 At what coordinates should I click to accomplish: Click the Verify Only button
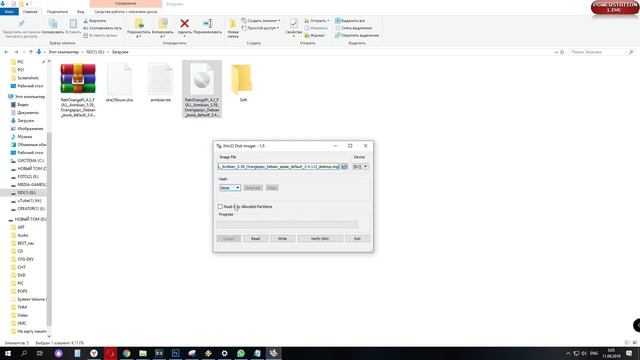coord(320,238)
